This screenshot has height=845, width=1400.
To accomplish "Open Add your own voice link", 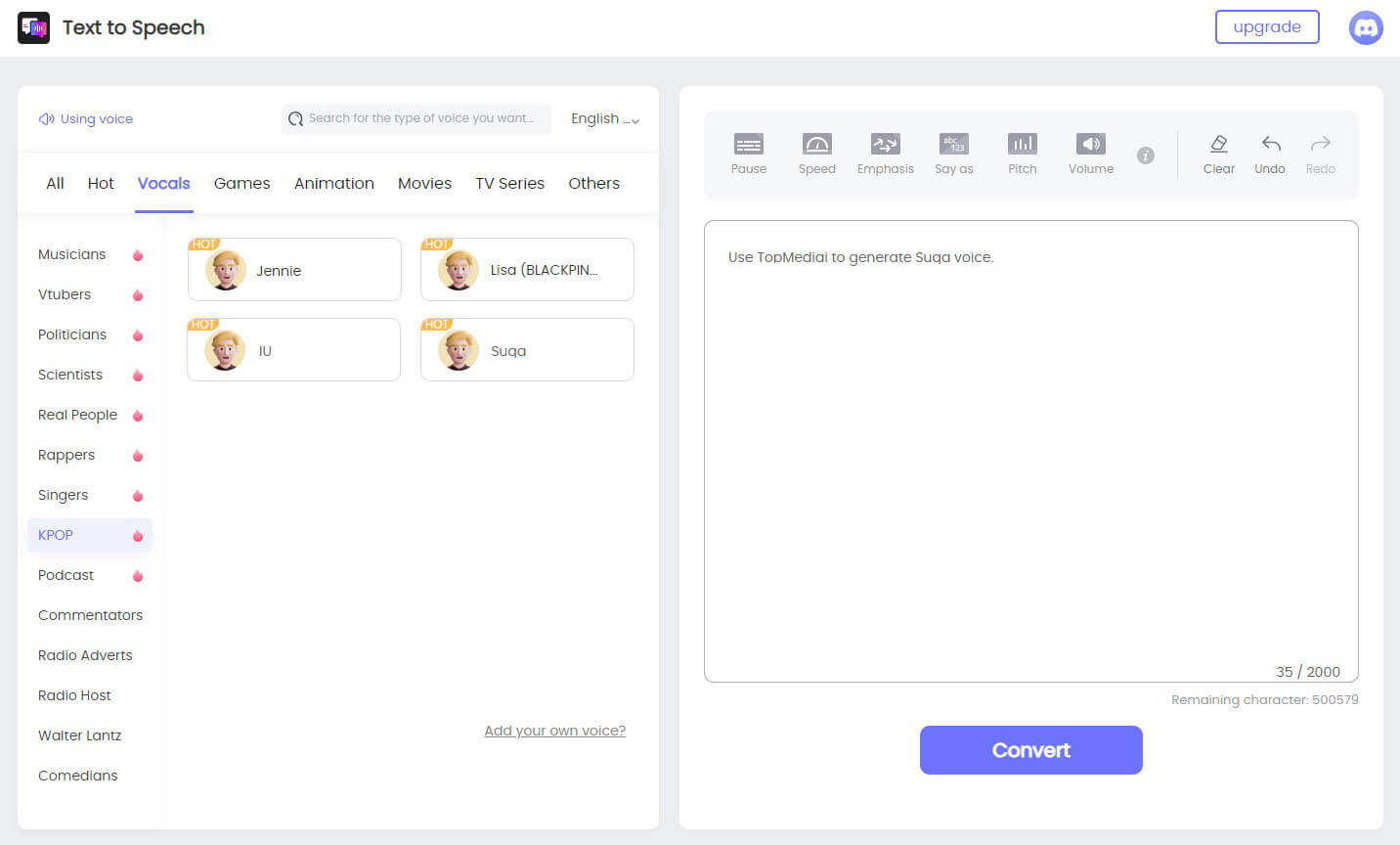I will coord(554,731).
